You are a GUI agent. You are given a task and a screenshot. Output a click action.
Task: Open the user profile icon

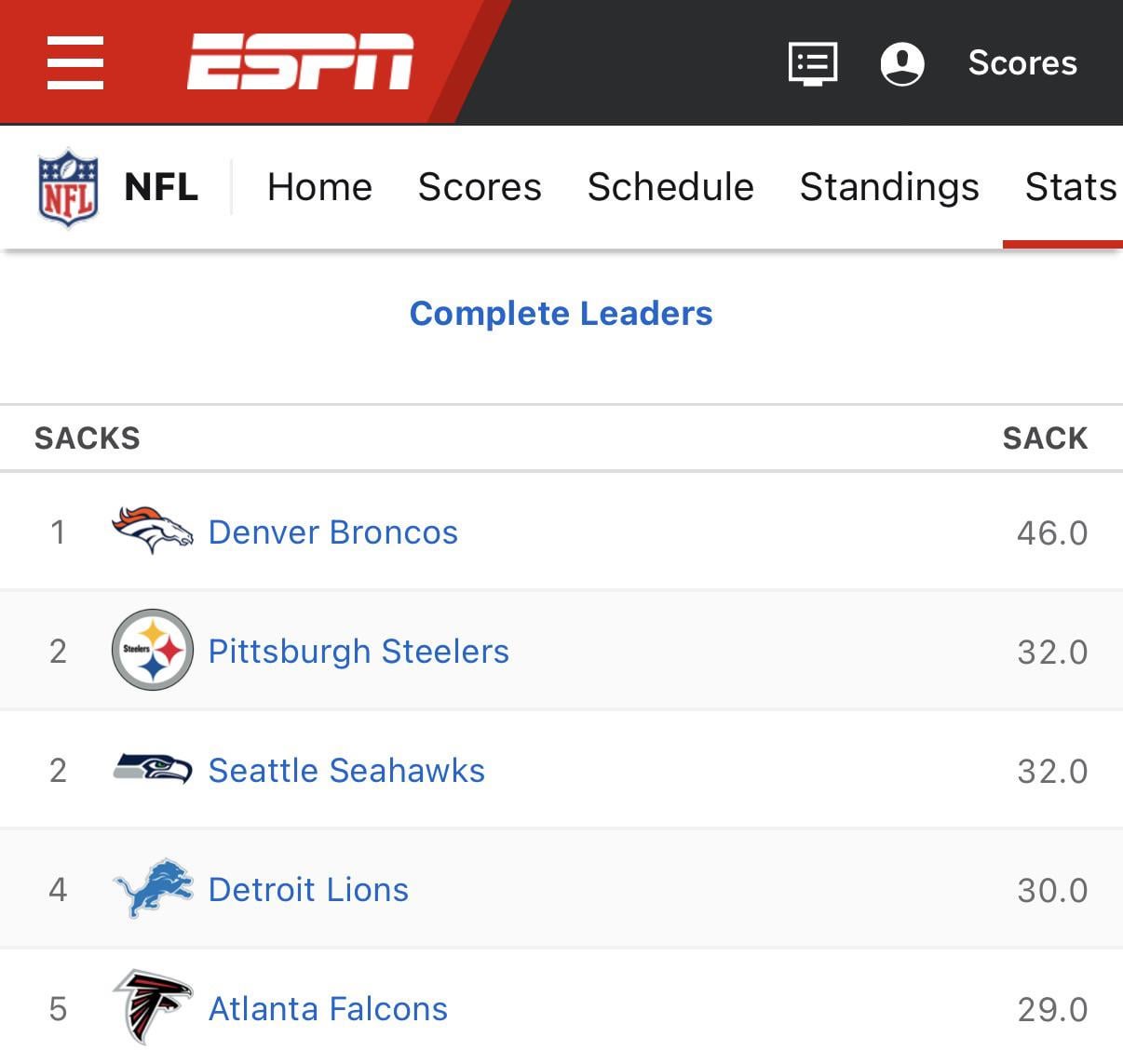click(x=901, y=63)
